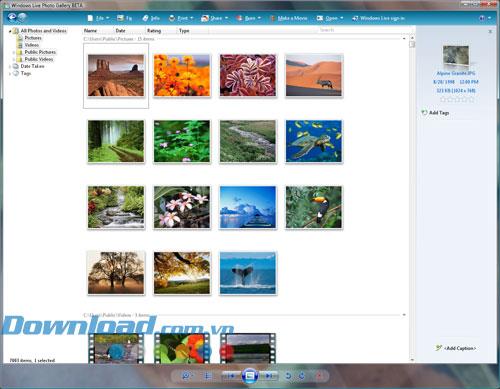
Task: Open the Fix editing pane
Action: click(125, 18)
